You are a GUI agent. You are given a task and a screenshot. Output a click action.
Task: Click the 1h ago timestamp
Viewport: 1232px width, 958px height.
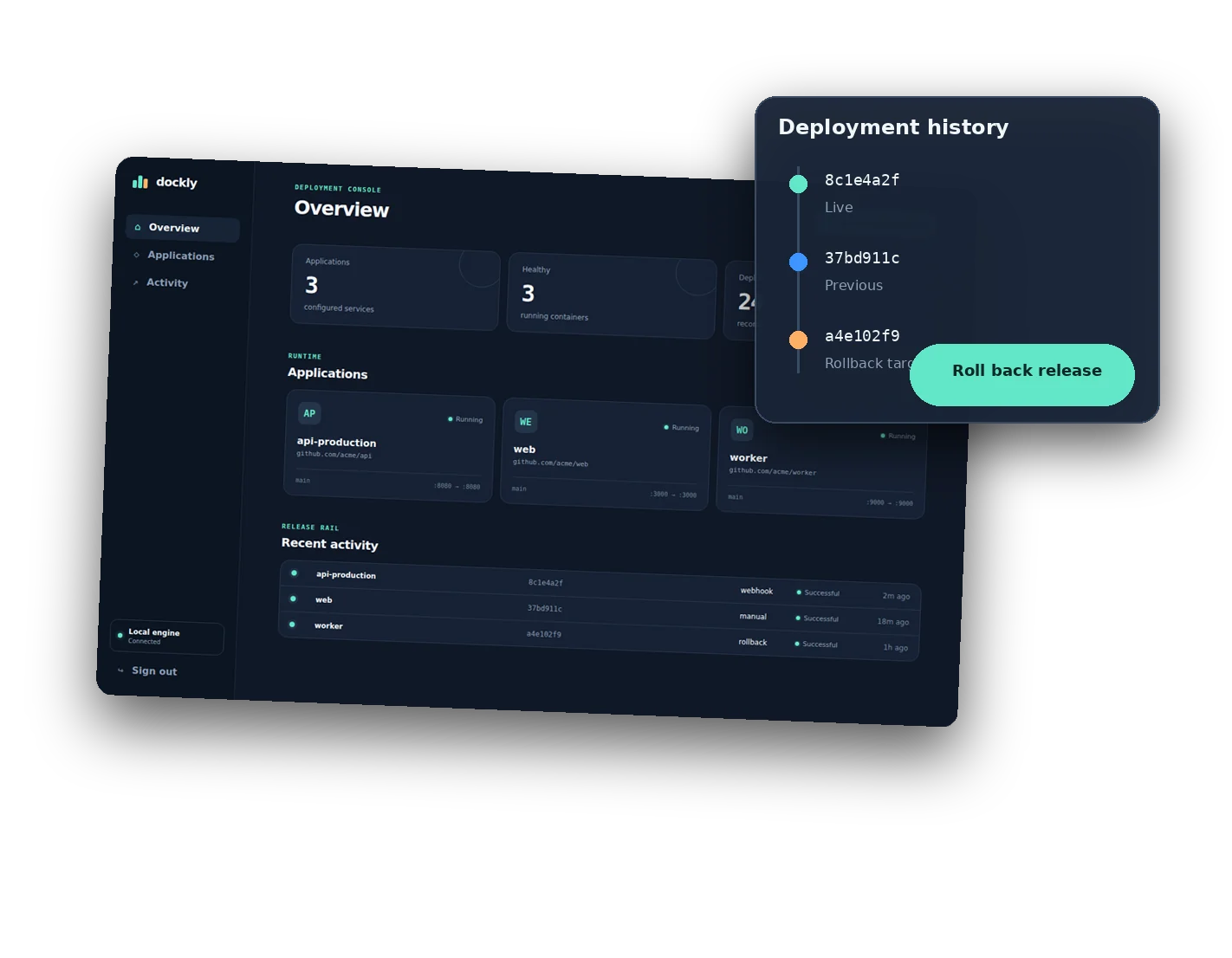896,647
